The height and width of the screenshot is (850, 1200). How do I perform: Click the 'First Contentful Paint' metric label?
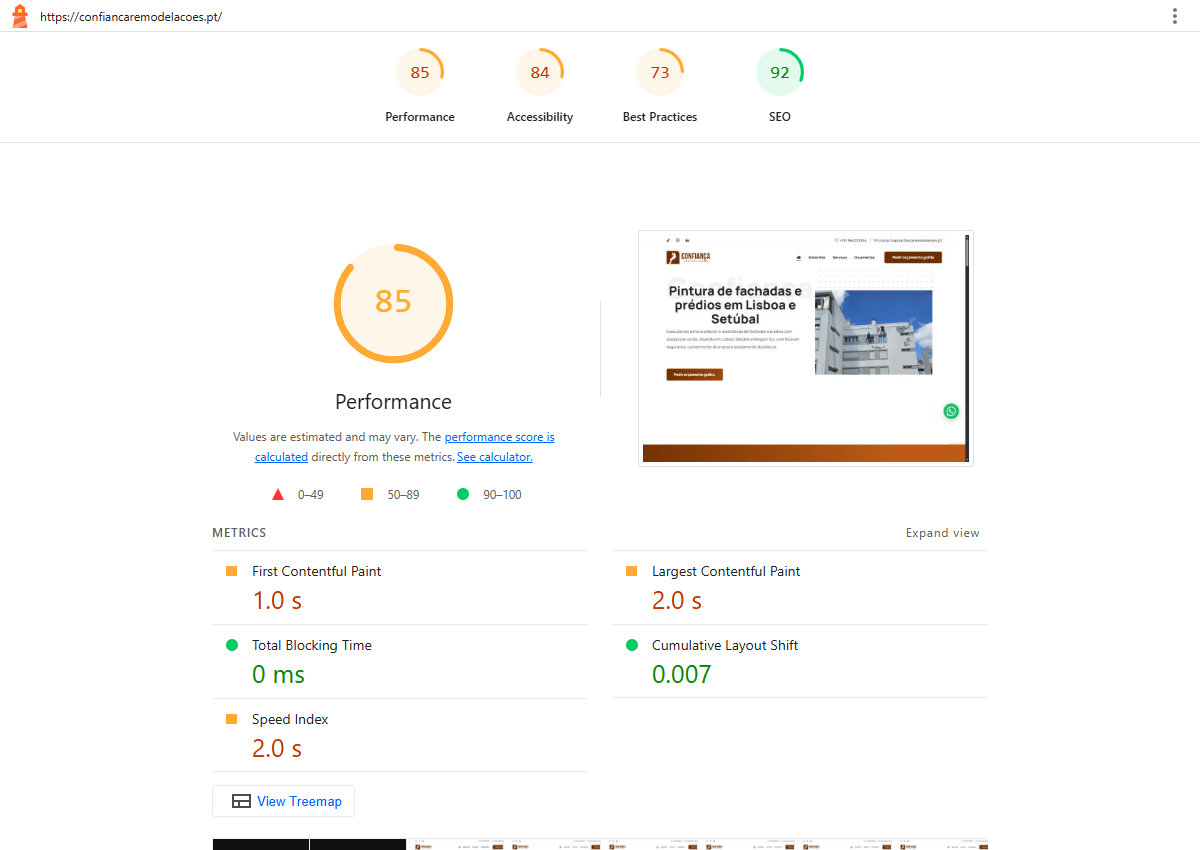click(x=316, y=571)
